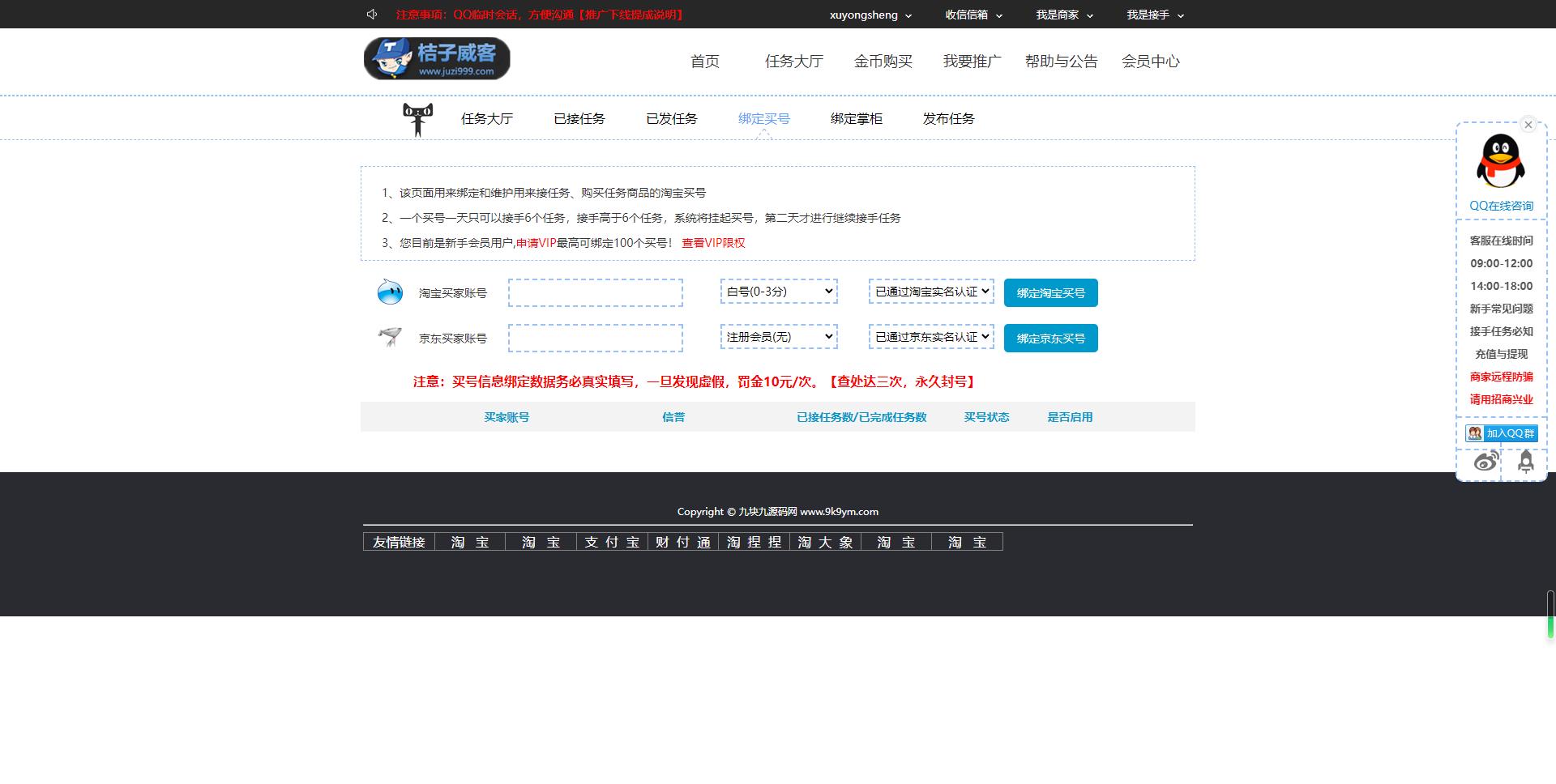Click the 绑定淘宝买号 button
This screenshot has height=784, width=1556.
(x=1050, y=292)
